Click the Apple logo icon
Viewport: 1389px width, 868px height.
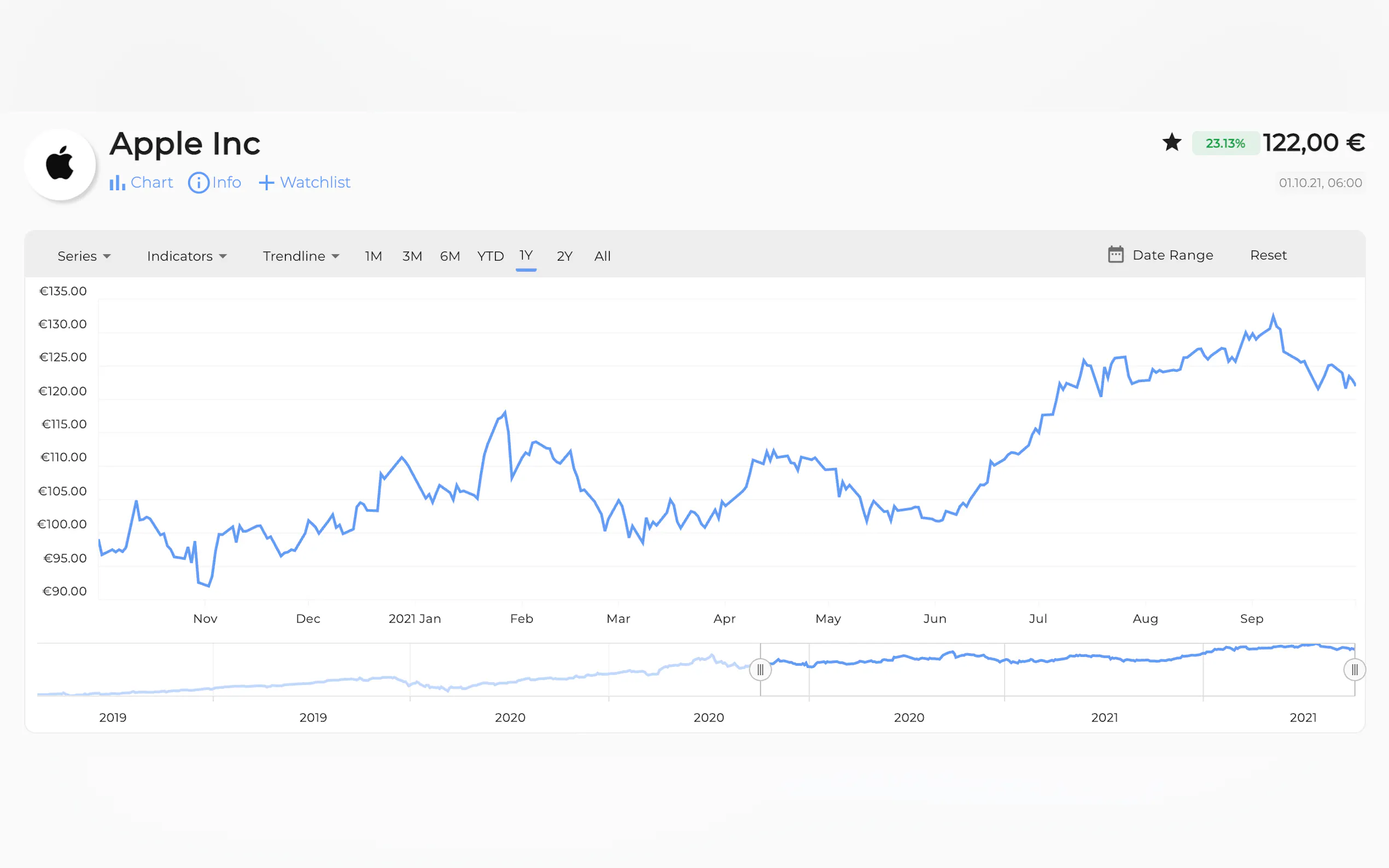coord(60,163)
